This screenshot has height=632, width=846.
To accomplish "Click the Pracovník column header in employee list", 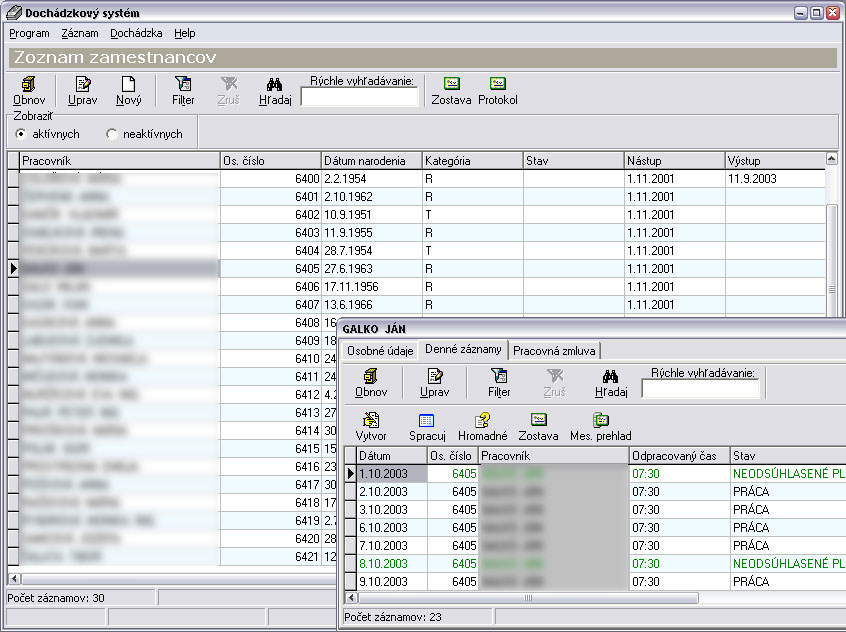I will tap(119, 161).
